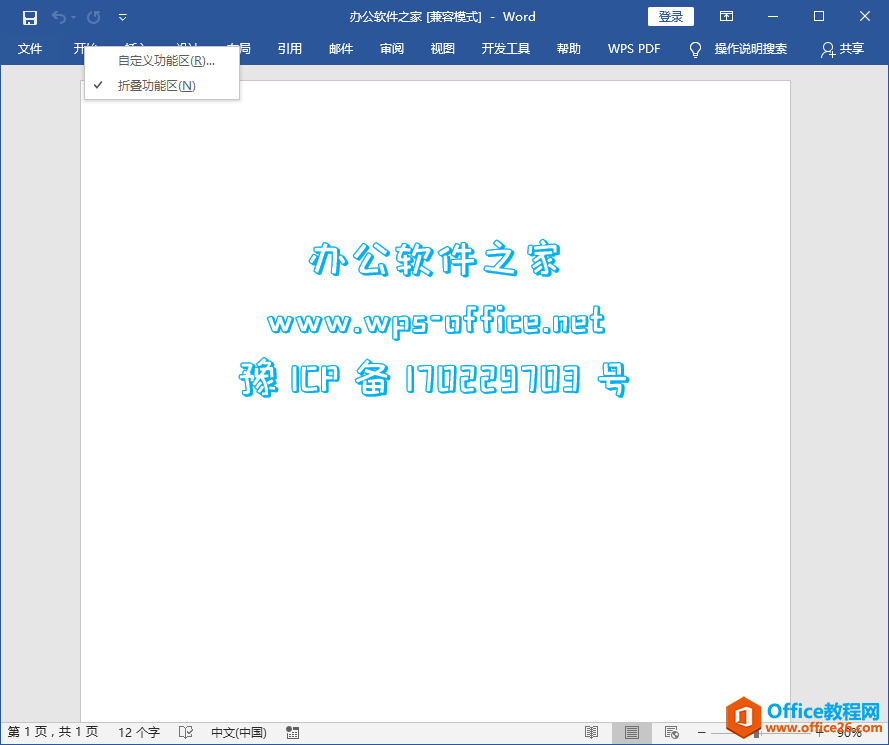Open Customize Quick Access Toolbar dropdown

click(x=122, y=18)
